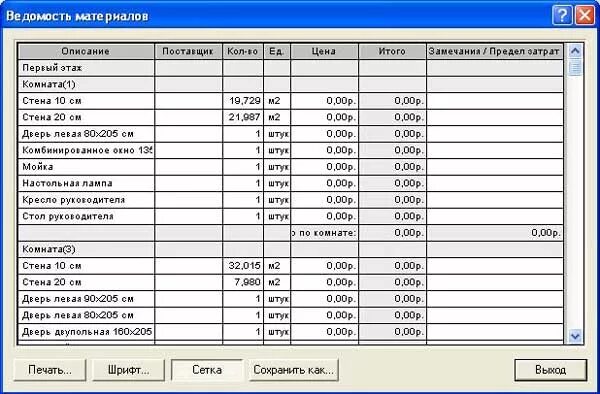
Task: Click the scrollbar down arrow
Action: 575,336
